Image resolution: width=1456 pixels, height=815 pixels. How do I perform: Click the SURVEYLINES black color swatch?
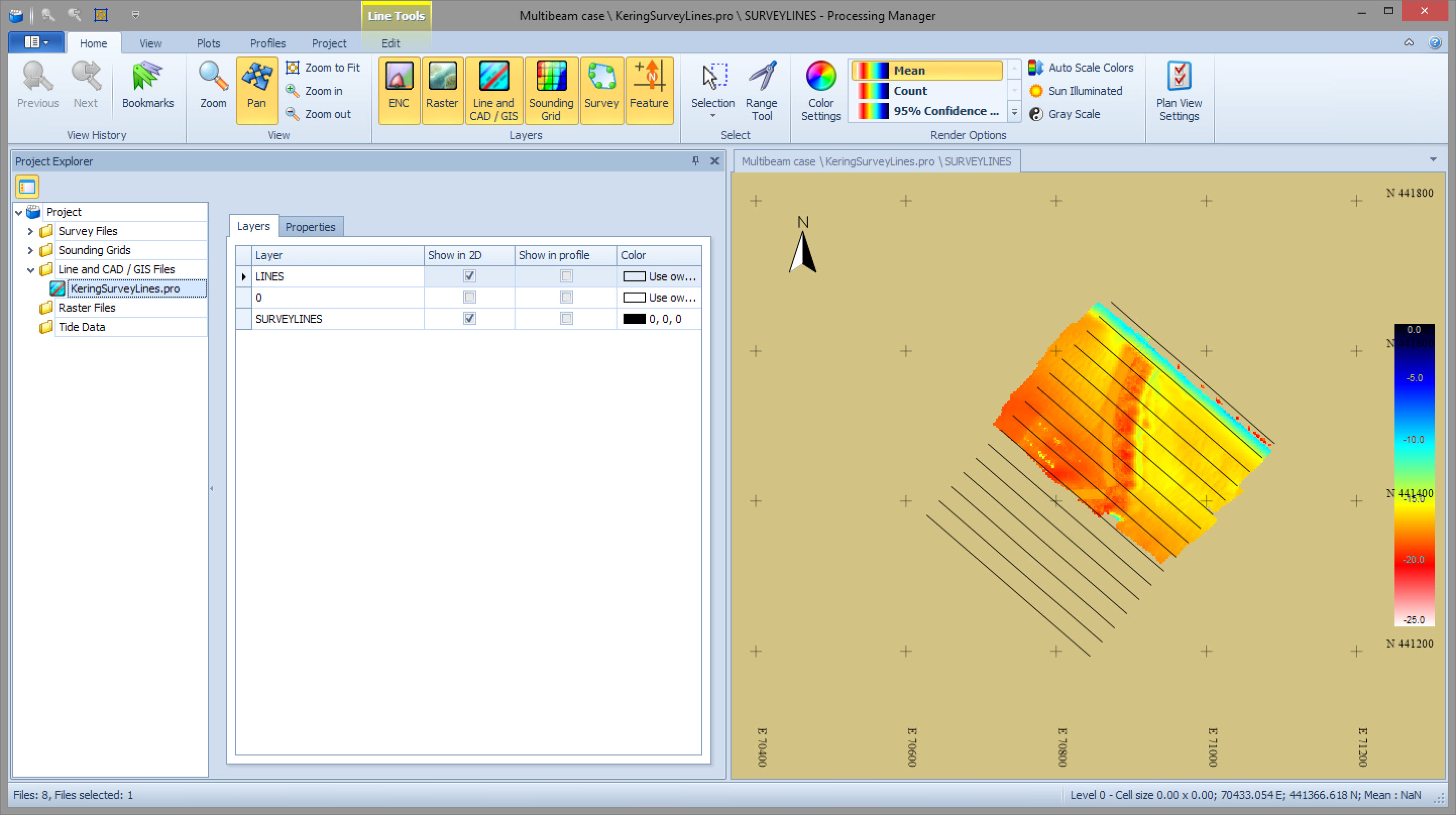tap(634, 319)
